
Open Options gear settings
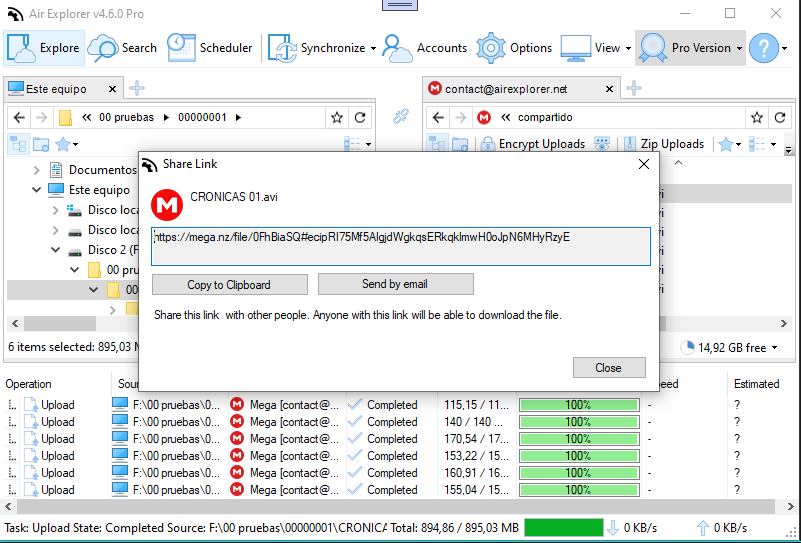click(x=514, y=48)
